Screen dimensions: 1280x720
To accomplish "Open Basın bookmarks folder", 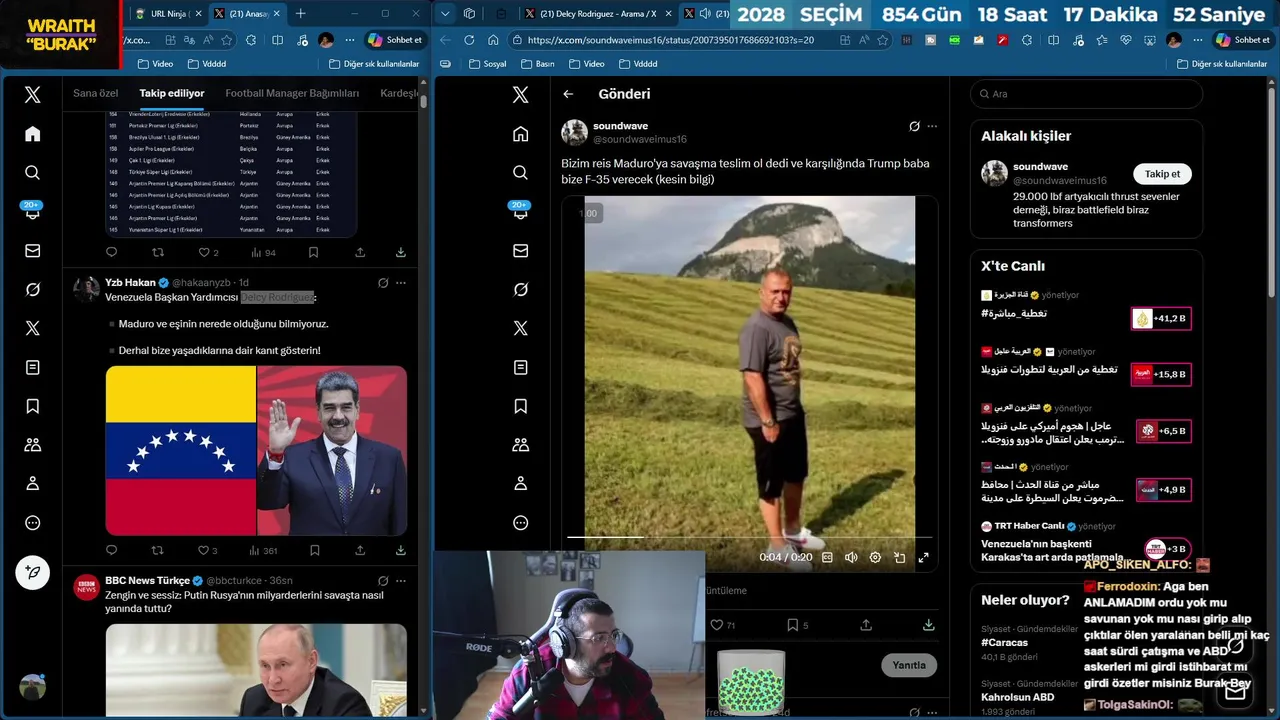I will click(x=537, y=63).
